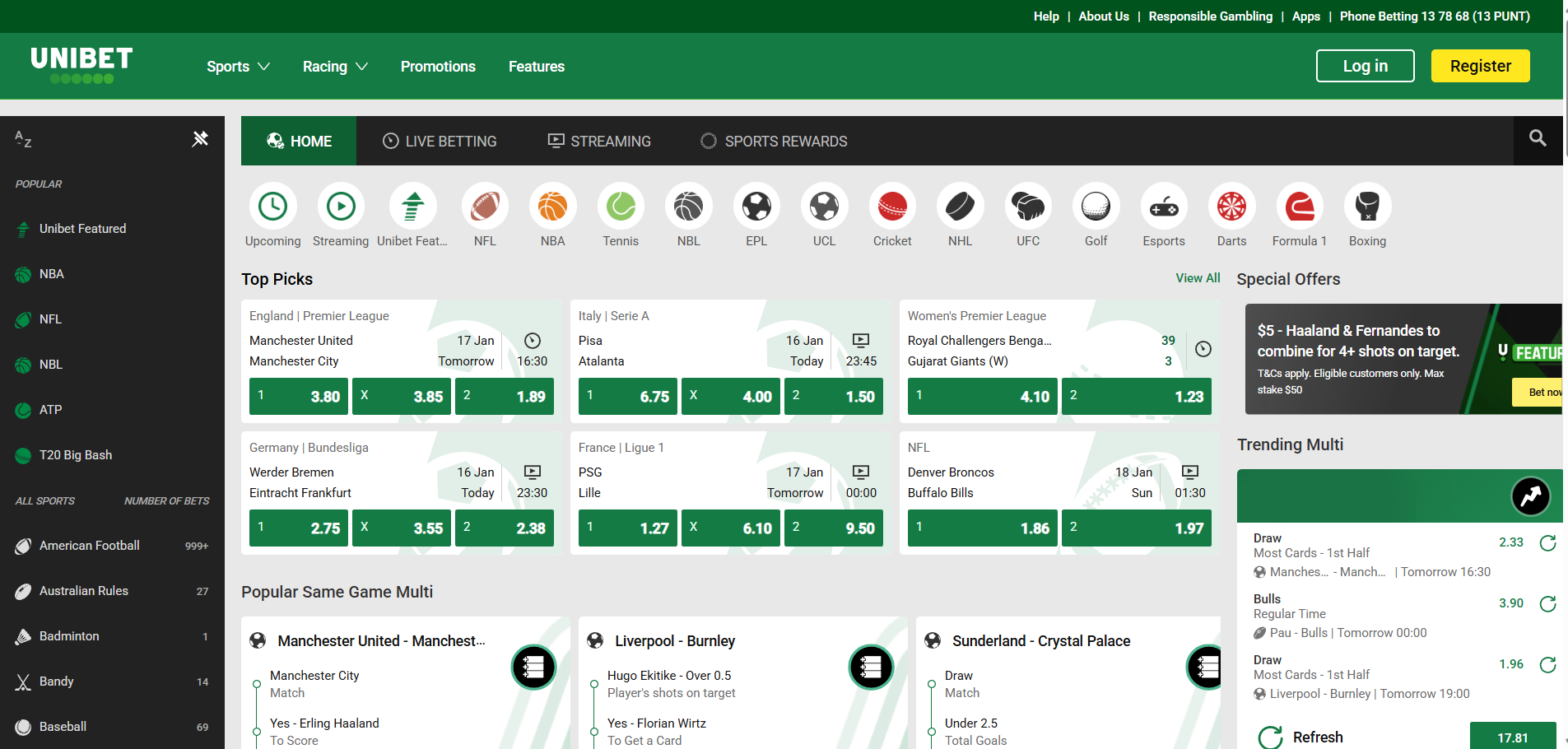Image resolution: width=1568 pixels, height=749 pixels.
Task: Switch to the HOME tab
Action: tap(299, 141)
